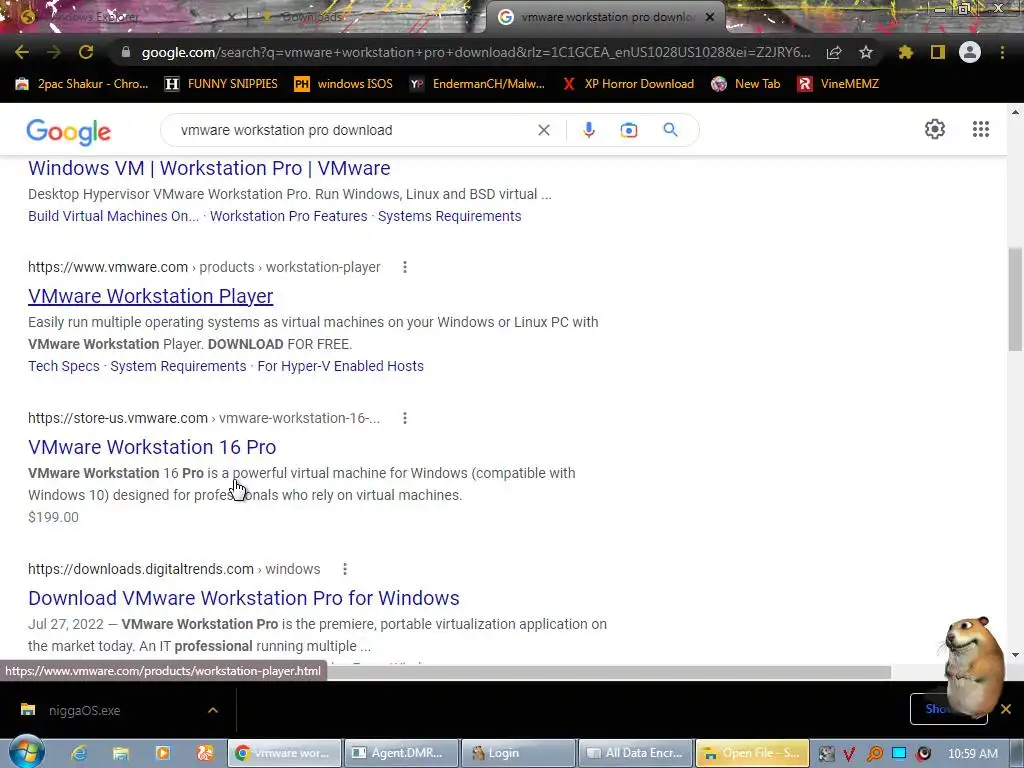Open the Tech Specs sitelink
Viewport: 1024px width, 768px height.
click(x=64, y=366)
